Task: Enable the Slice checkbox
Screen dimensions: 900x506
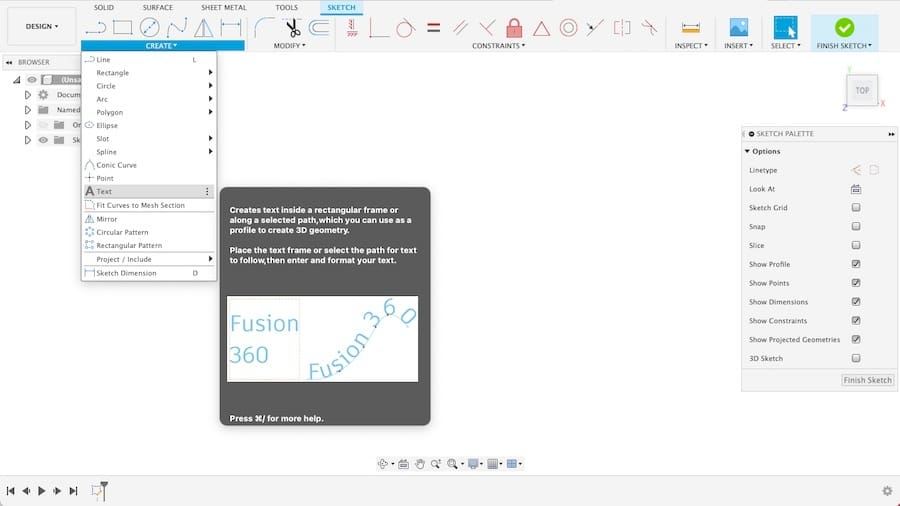Action: (x=856, y=245)
